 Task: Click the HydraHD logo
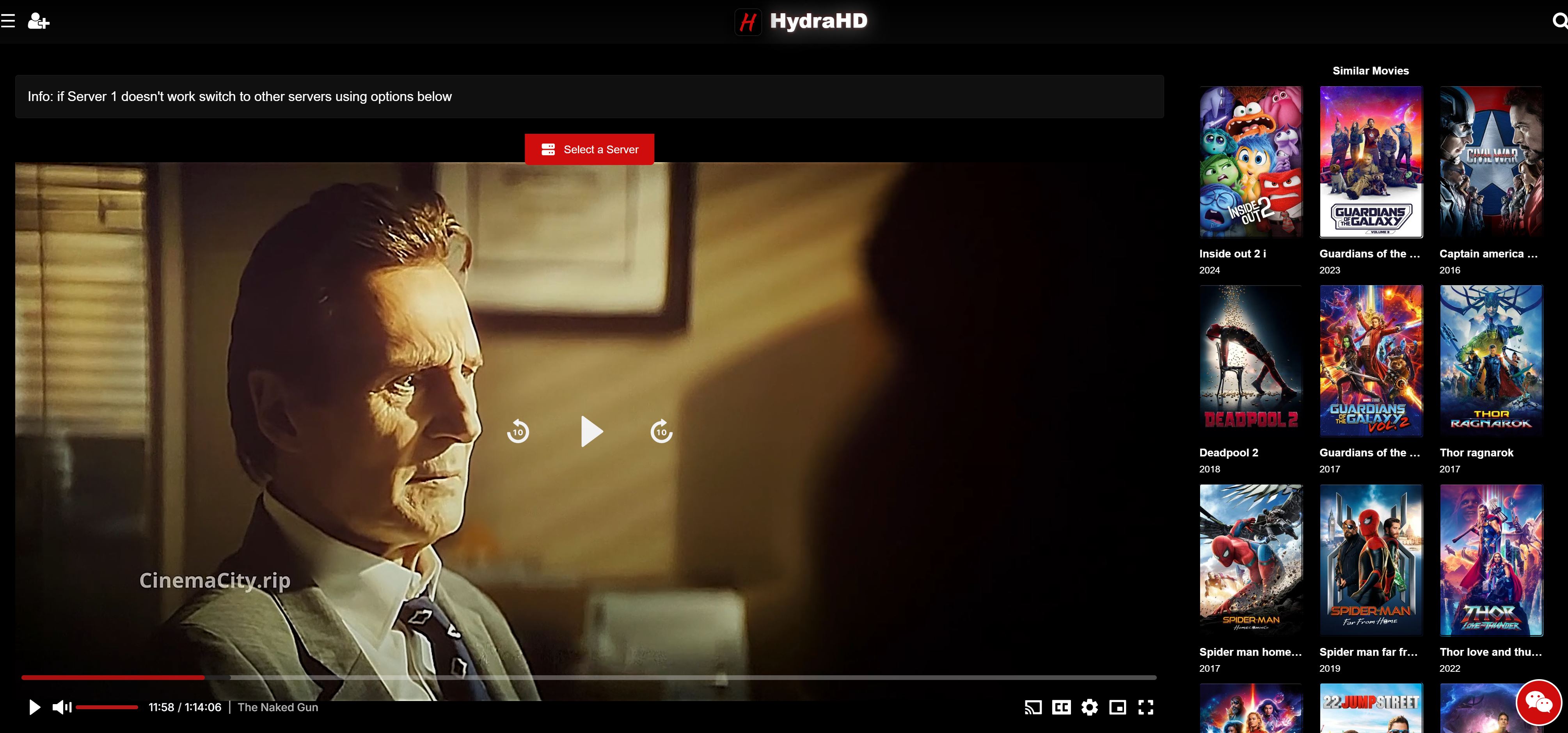[801, 21]
